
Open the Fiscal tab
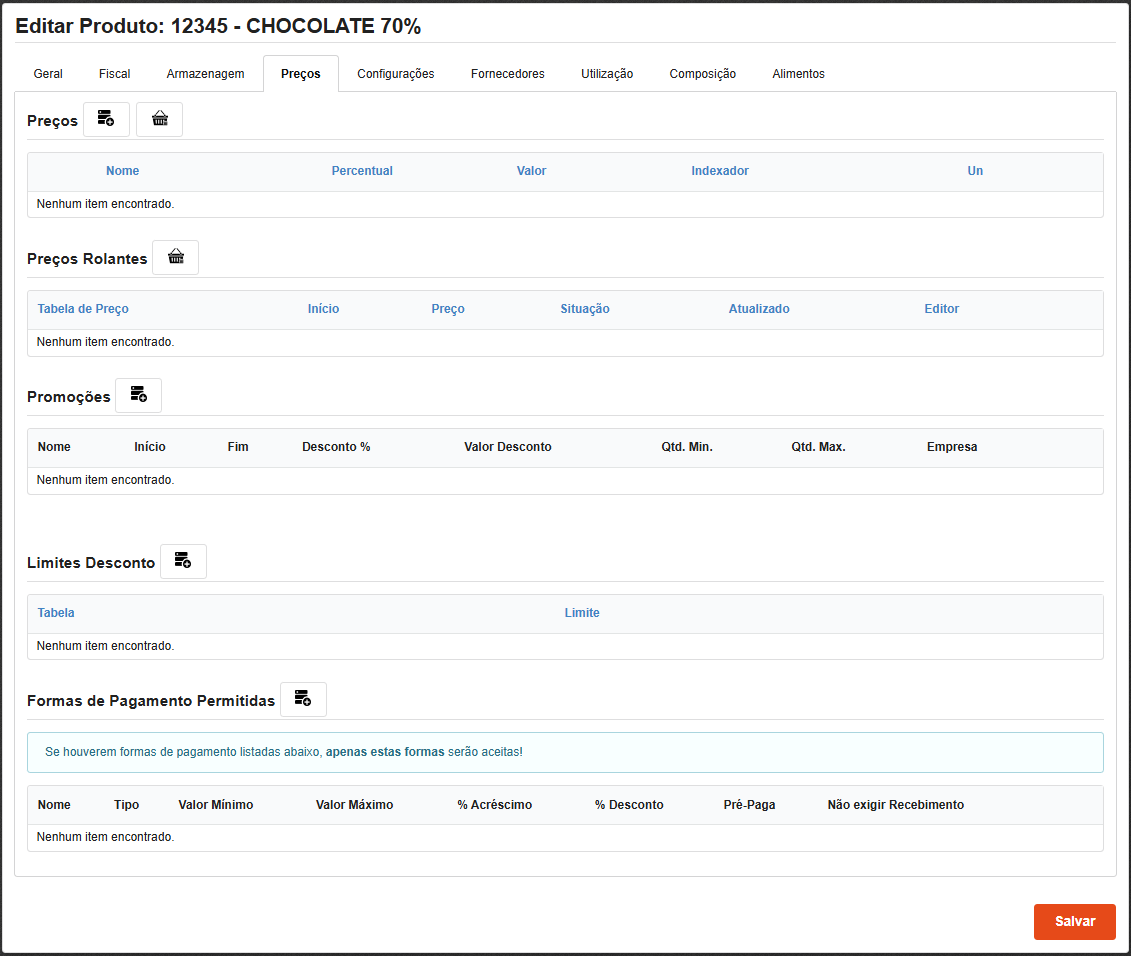115,74
